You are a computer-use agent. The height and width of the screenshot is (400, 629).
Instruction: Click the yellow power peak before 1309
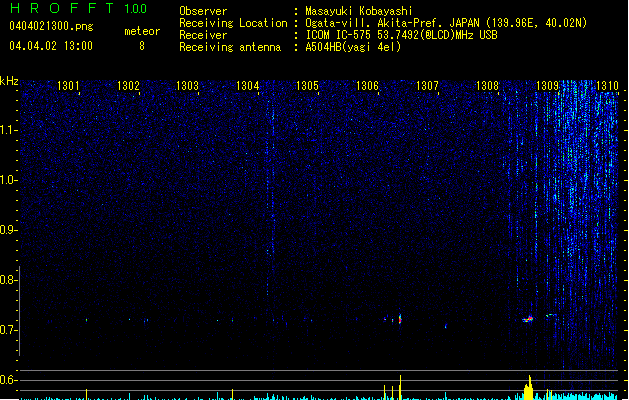click(x=529, y=388)
